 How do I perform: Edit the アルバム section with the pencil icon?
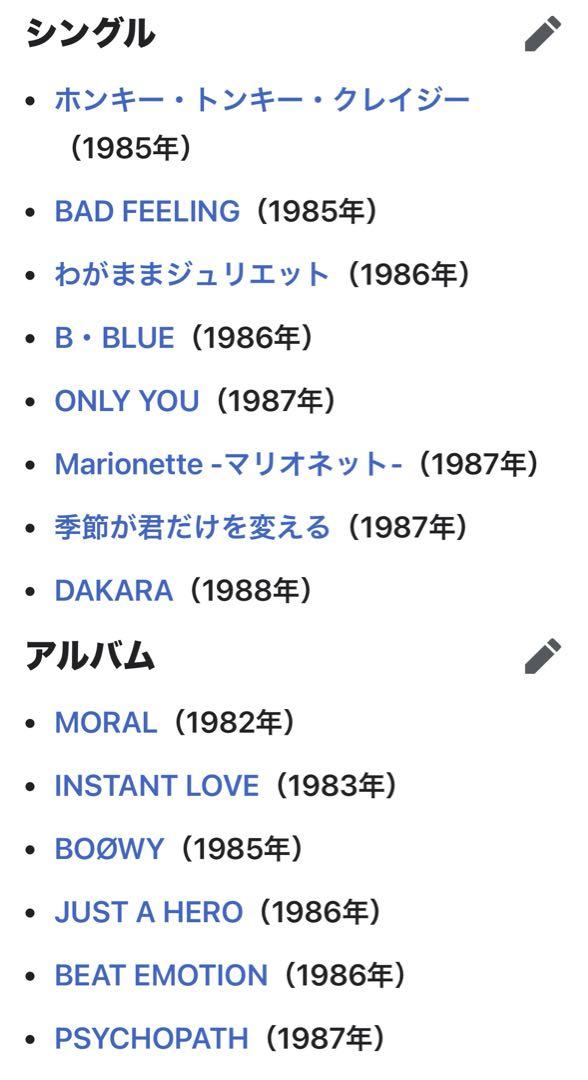coord(543,656)
